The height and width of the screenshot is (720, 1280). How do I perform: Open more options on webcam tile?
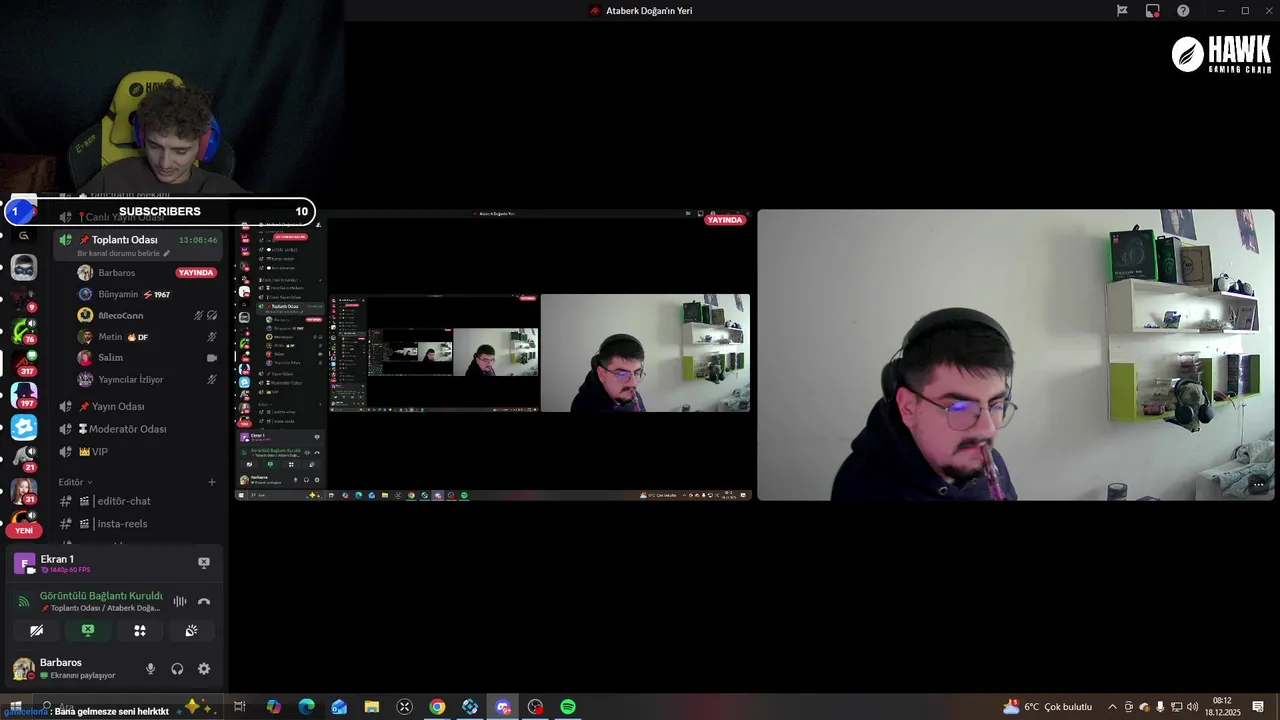click(x=1258, y=484)
